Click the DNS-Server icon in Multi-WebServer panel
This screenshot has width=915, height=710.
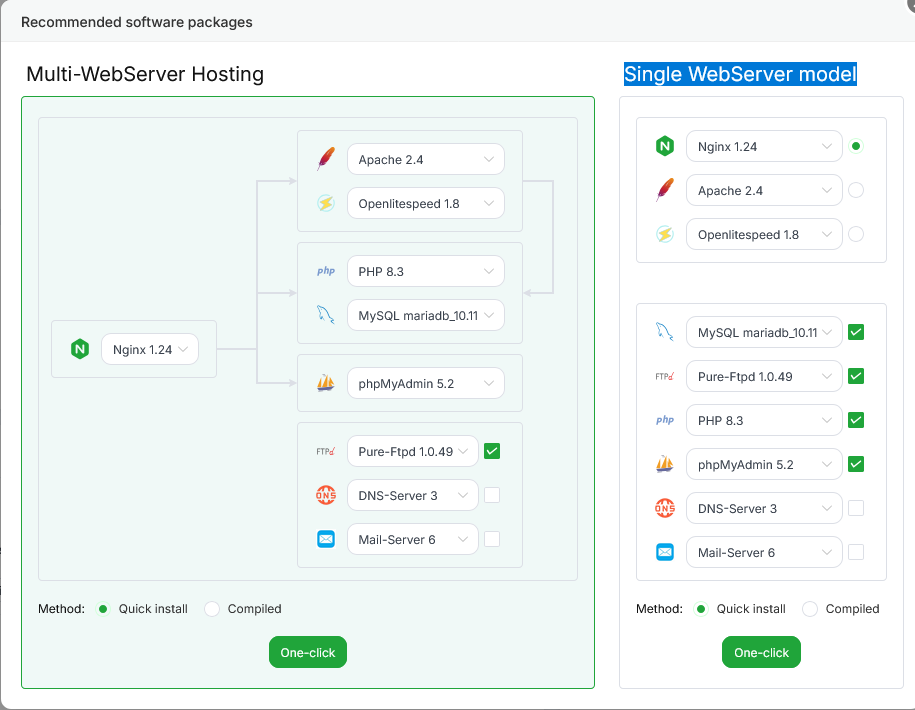(x=325, y=495)
